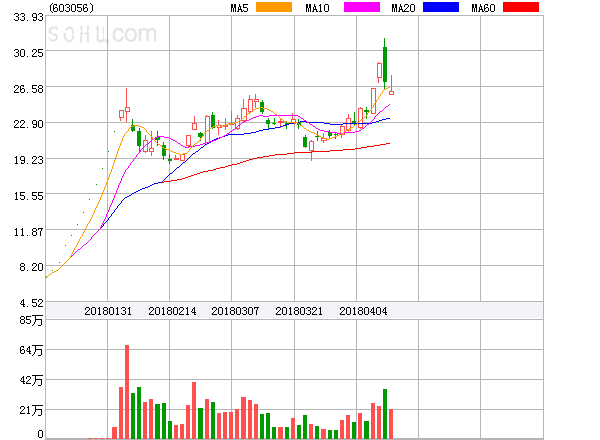
Task: Click the magenta MA10 legend swatch
Action: (x=362, y=7)
